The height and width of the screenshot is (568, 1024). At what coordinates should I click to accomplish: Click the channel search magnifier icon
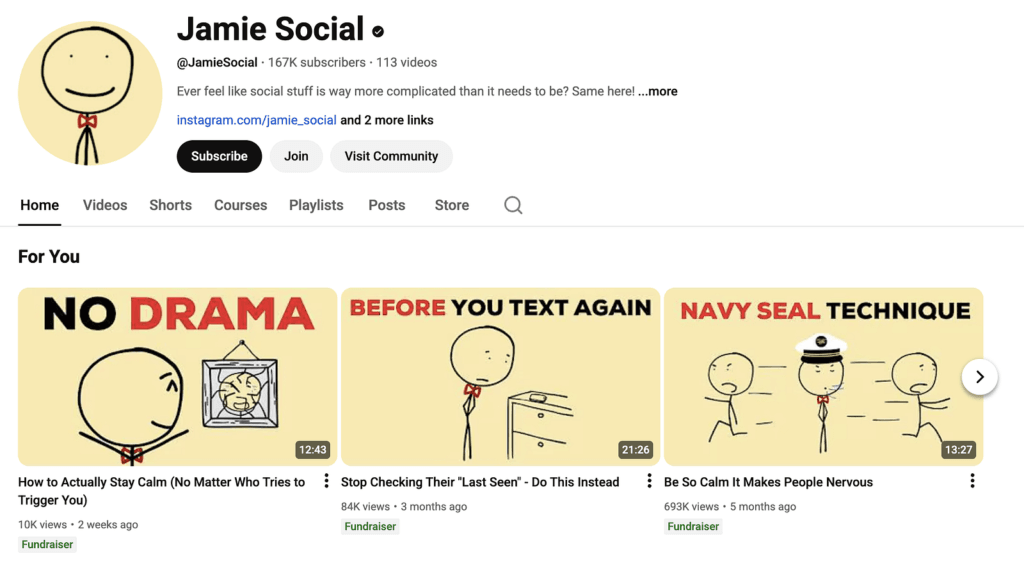tap(513, 205)
